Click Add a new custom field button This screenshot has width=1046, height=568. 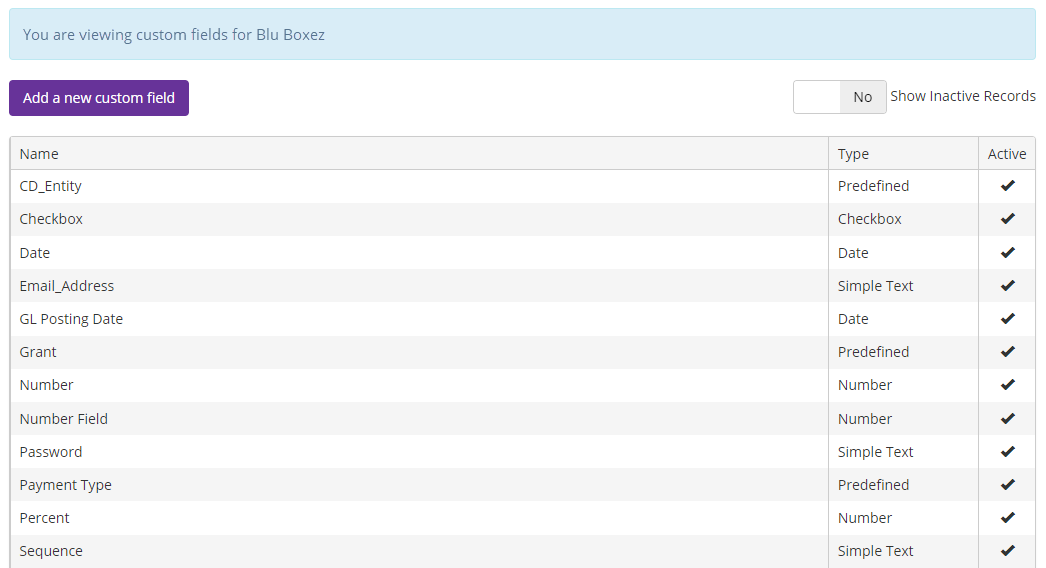coord(99,98)
